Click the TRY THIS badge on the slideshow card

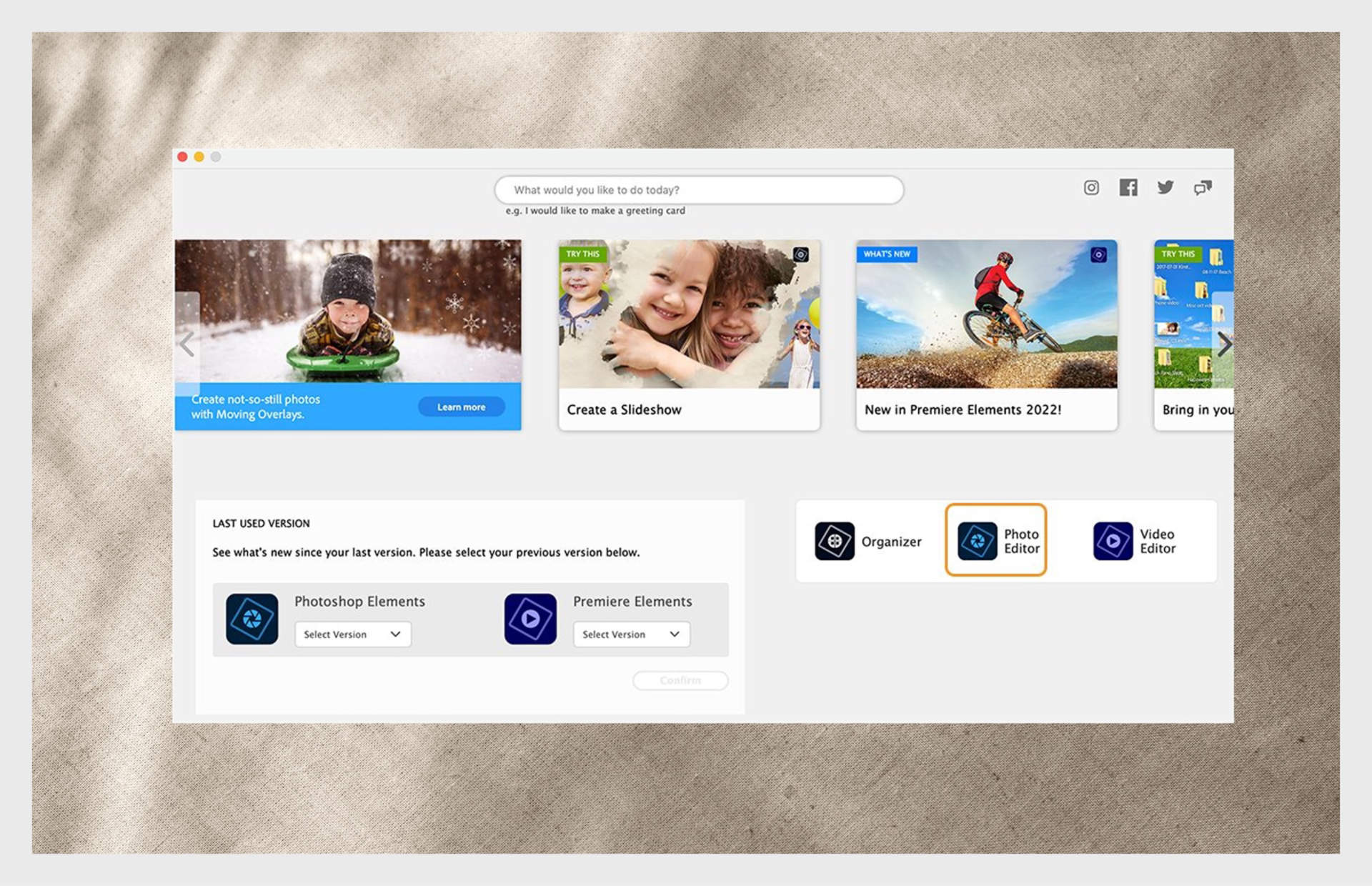(x=582, y=254)
